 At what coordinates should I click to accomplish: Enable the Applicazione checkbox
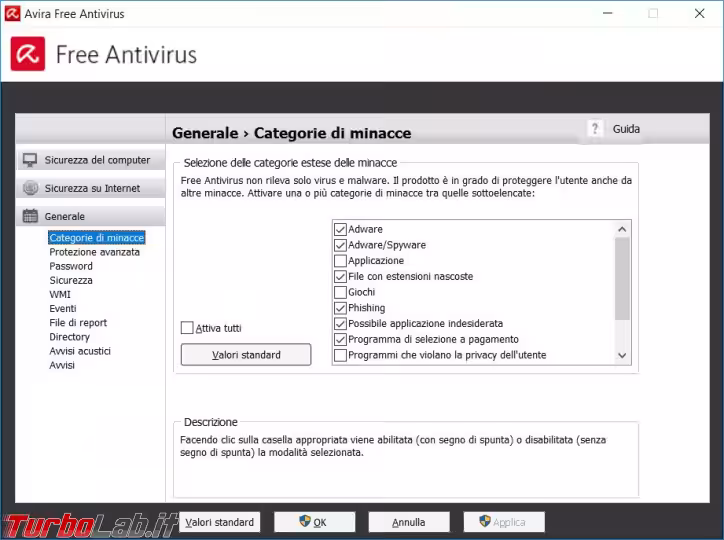click(340, 261)
